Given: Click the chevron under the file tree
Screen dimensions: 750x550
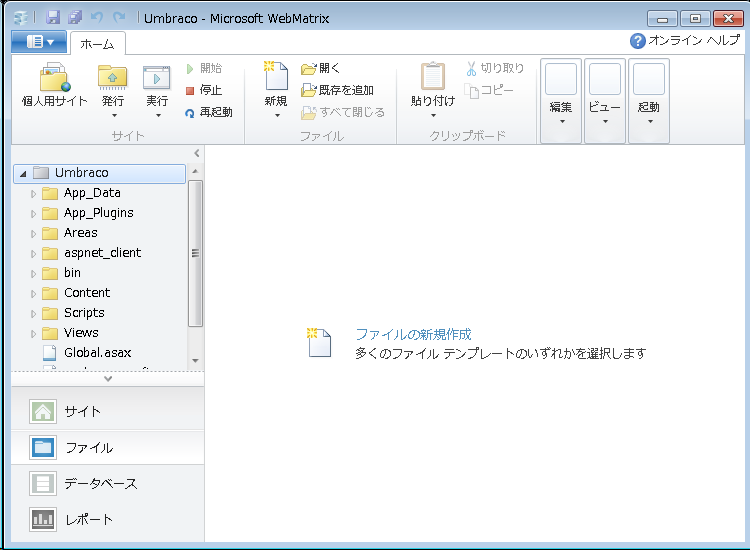Looking at the screenshot, I should point(108,379).
